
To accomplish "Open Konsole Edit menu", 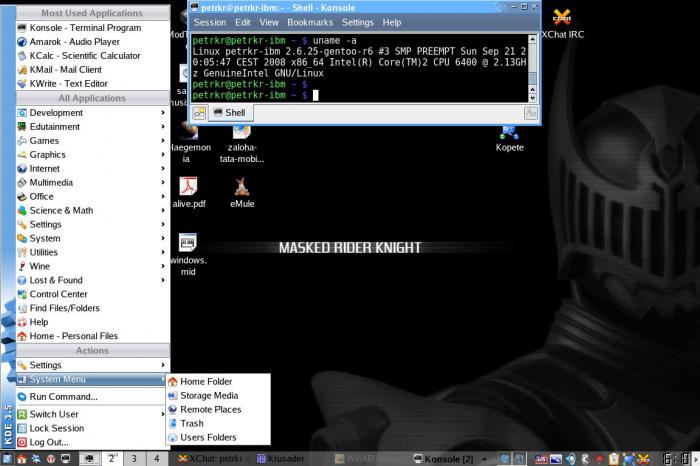I will pyautogui.click(x=243, y=22).
